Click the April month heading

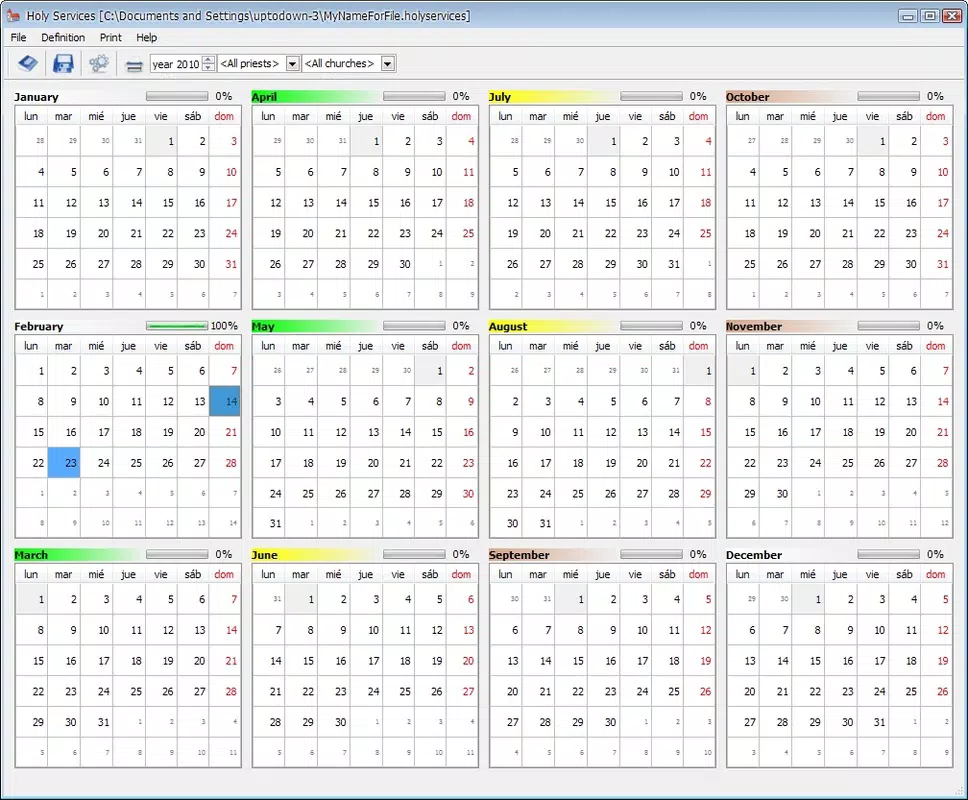pyautogui.click(x=264, y=97)
